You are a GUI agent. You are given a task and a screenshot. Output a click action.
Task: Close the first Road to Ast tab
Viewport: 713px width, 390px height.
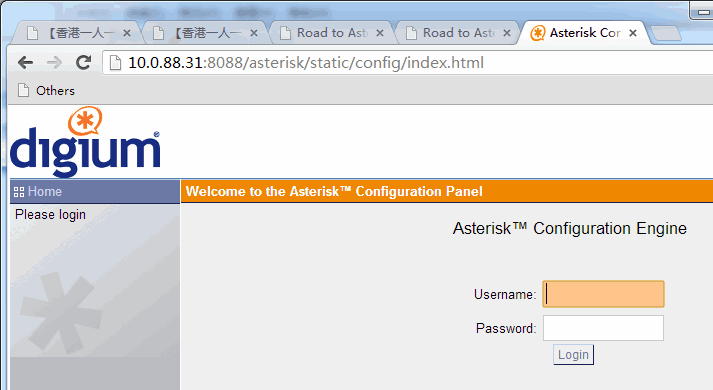click(x=380, y=33)
